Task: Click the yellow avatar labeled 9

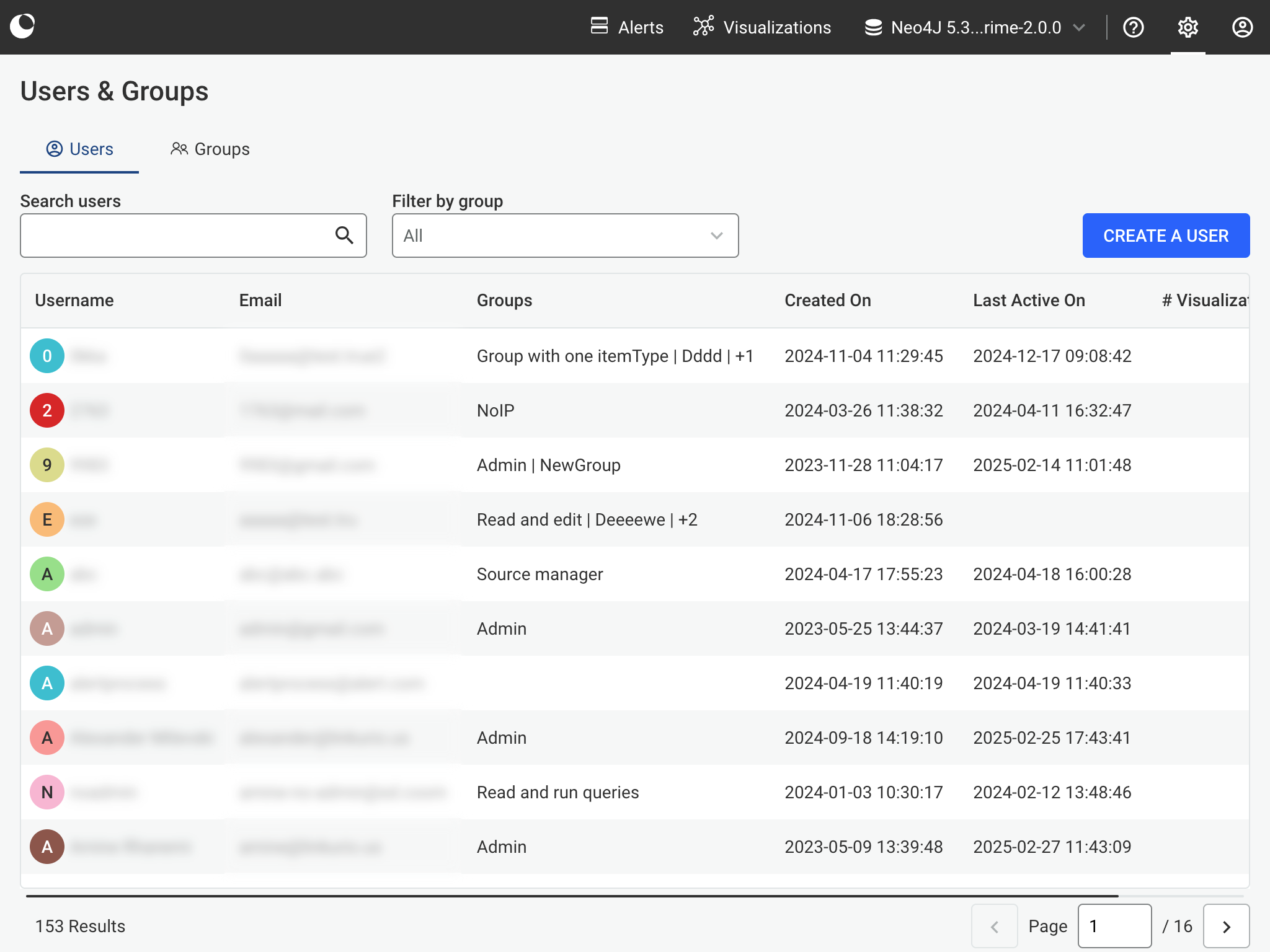Action: tap(47, 465)
